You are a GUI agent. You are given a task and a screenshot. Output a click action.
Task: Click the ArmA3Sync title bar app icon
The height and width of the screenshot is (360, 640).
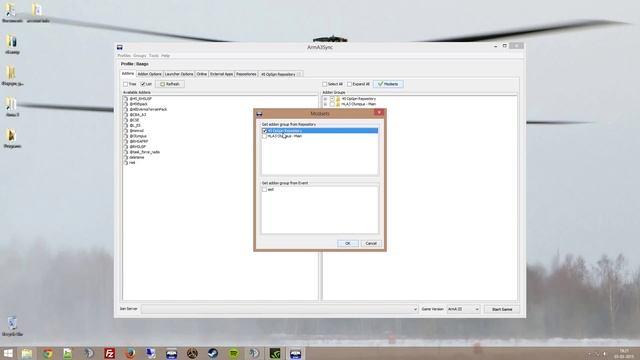pyautogui.click(x=120, y=47)
